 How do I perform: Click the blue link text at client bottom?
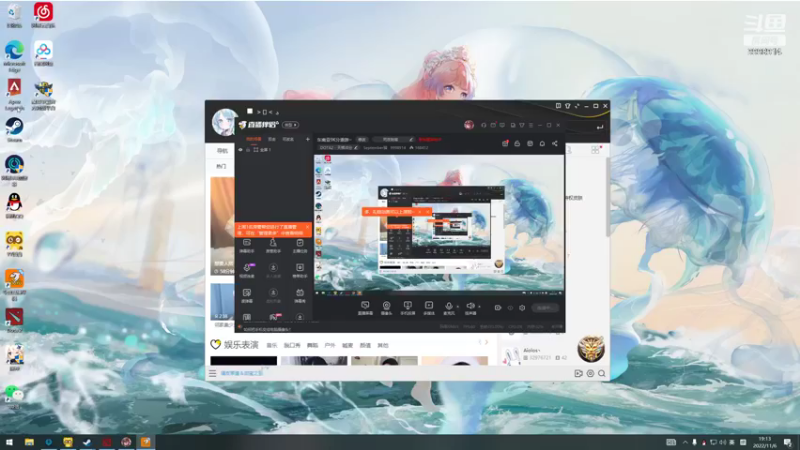242,373
